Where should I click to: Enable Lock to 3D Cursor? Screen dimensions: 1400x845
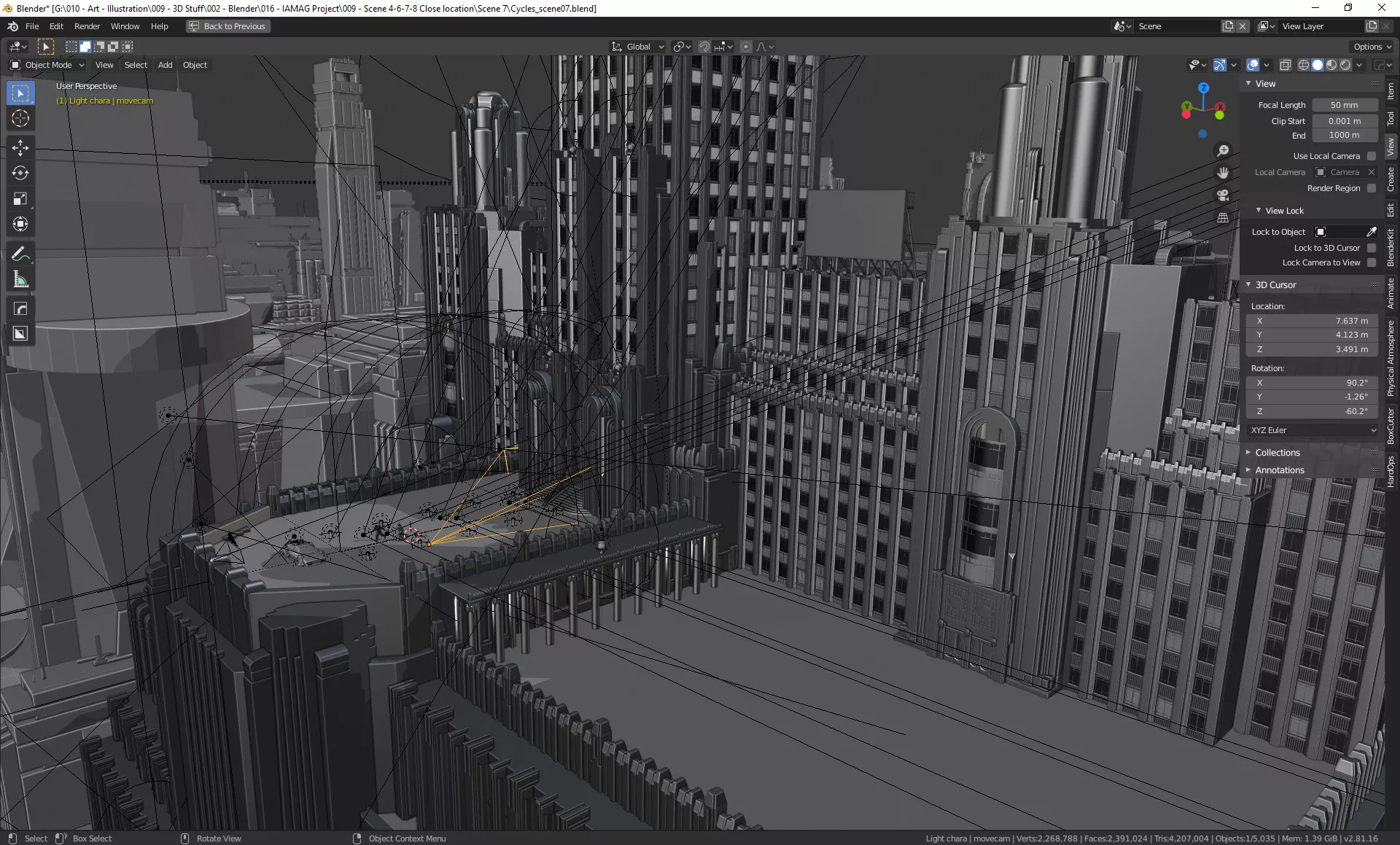1372,248
